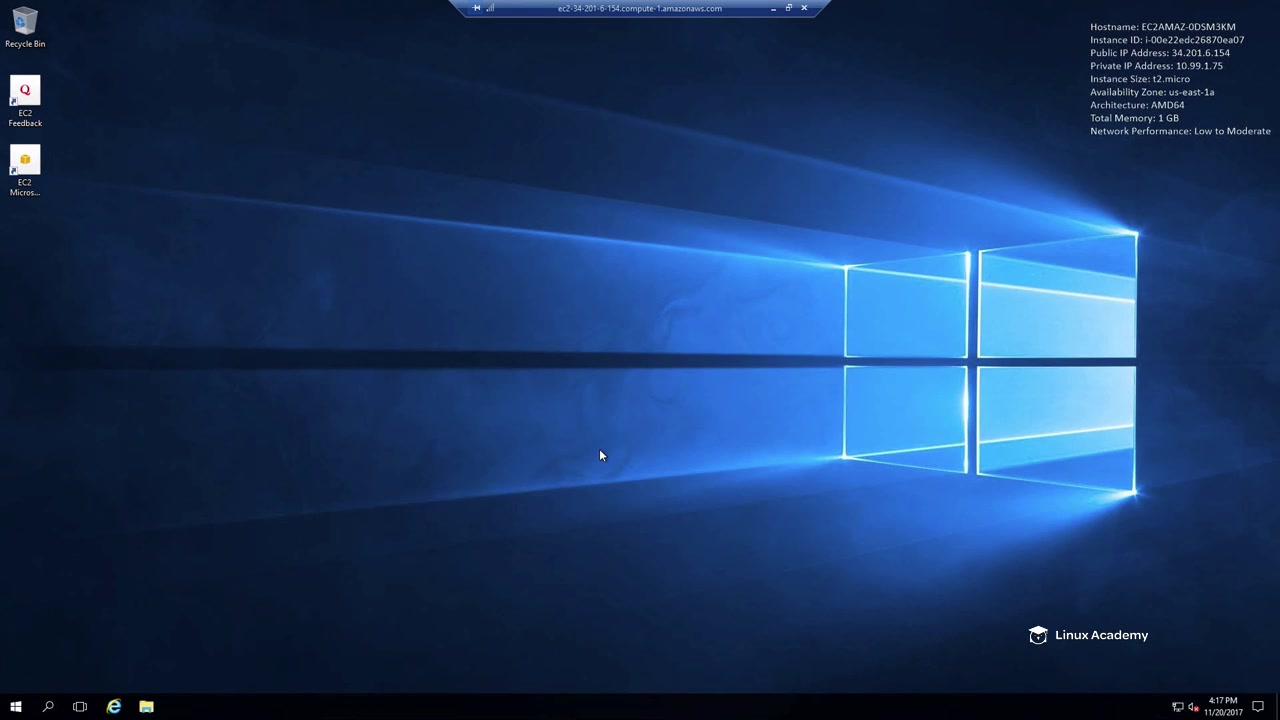This screenshot has width=1280, height=720.
Task: Check connection quality signal bars icon
Action: tap(490, 8)
